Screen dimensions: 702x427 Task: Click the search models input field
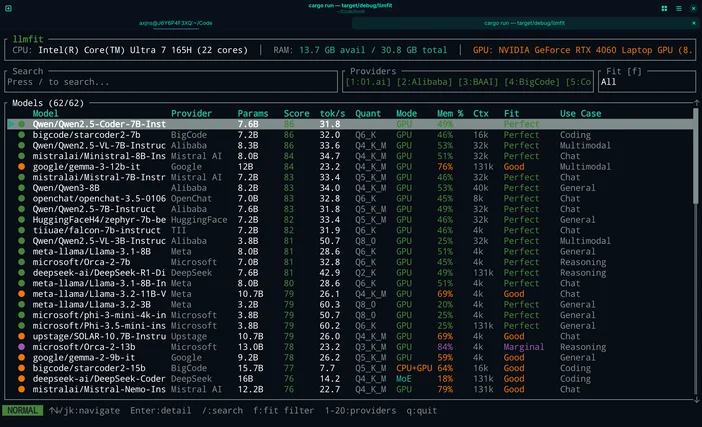pos(170,82)
